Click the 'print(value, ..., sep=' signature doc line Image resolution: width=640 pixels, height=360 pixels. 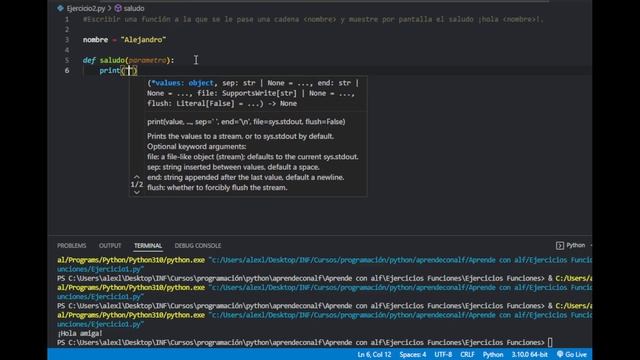tap(246, 122)
